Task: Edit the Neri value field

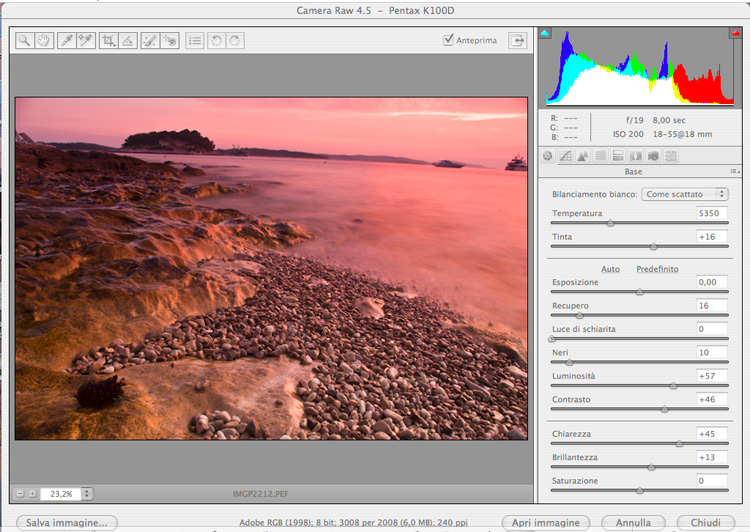Action: pos(712,352)
